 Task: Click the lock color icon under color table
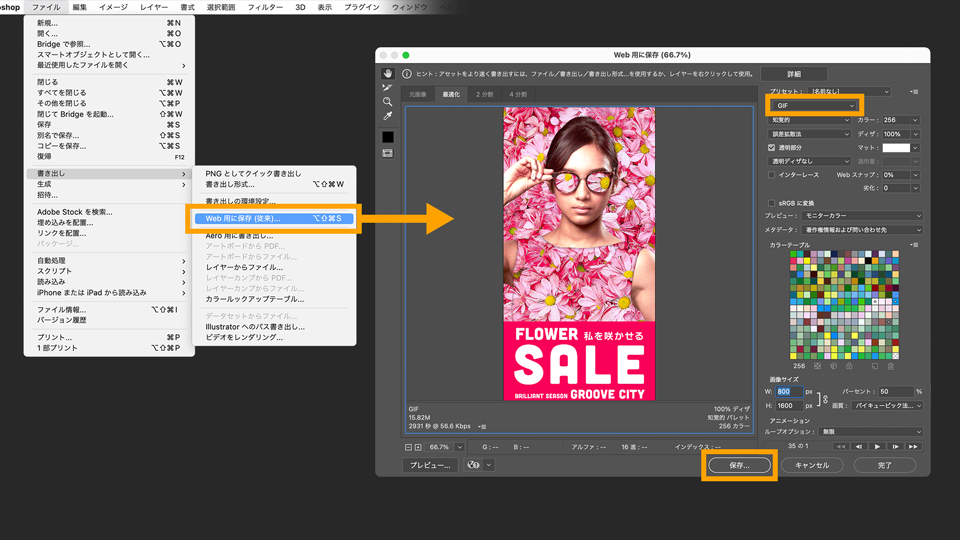[x=849, y=366]
